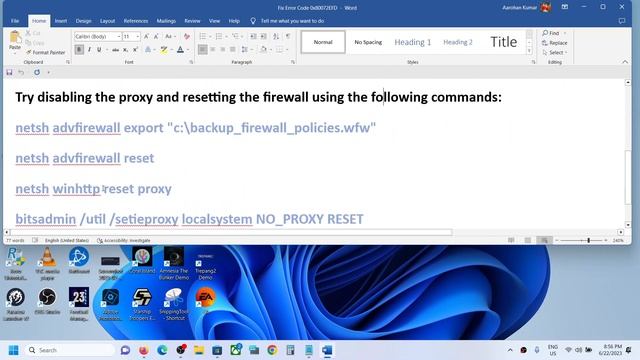
Task: Open the Paragraph dialog launcher
Action: pyautogui.click(x=293, y=62)
